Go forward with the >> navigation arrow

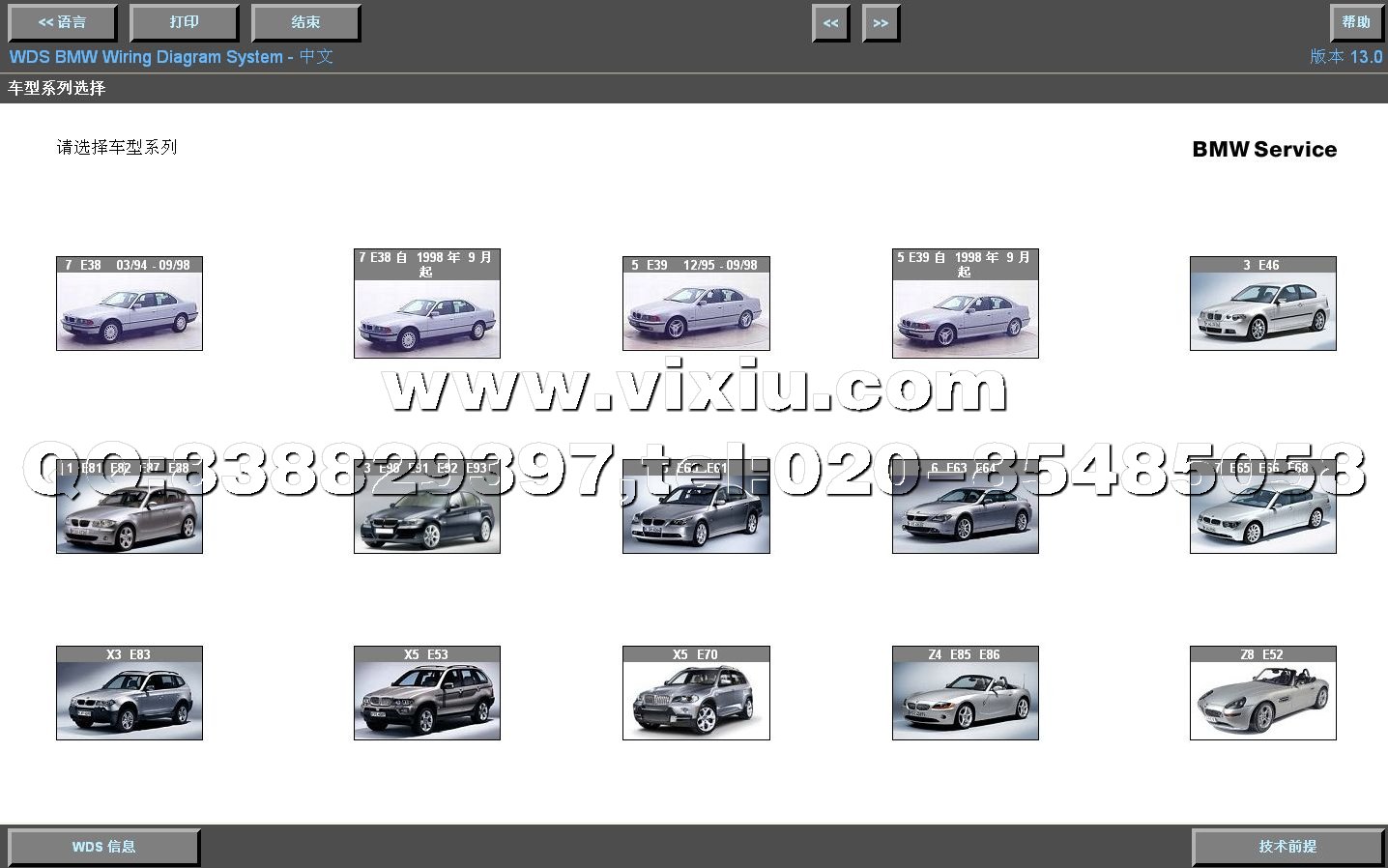tap(880, 23)
